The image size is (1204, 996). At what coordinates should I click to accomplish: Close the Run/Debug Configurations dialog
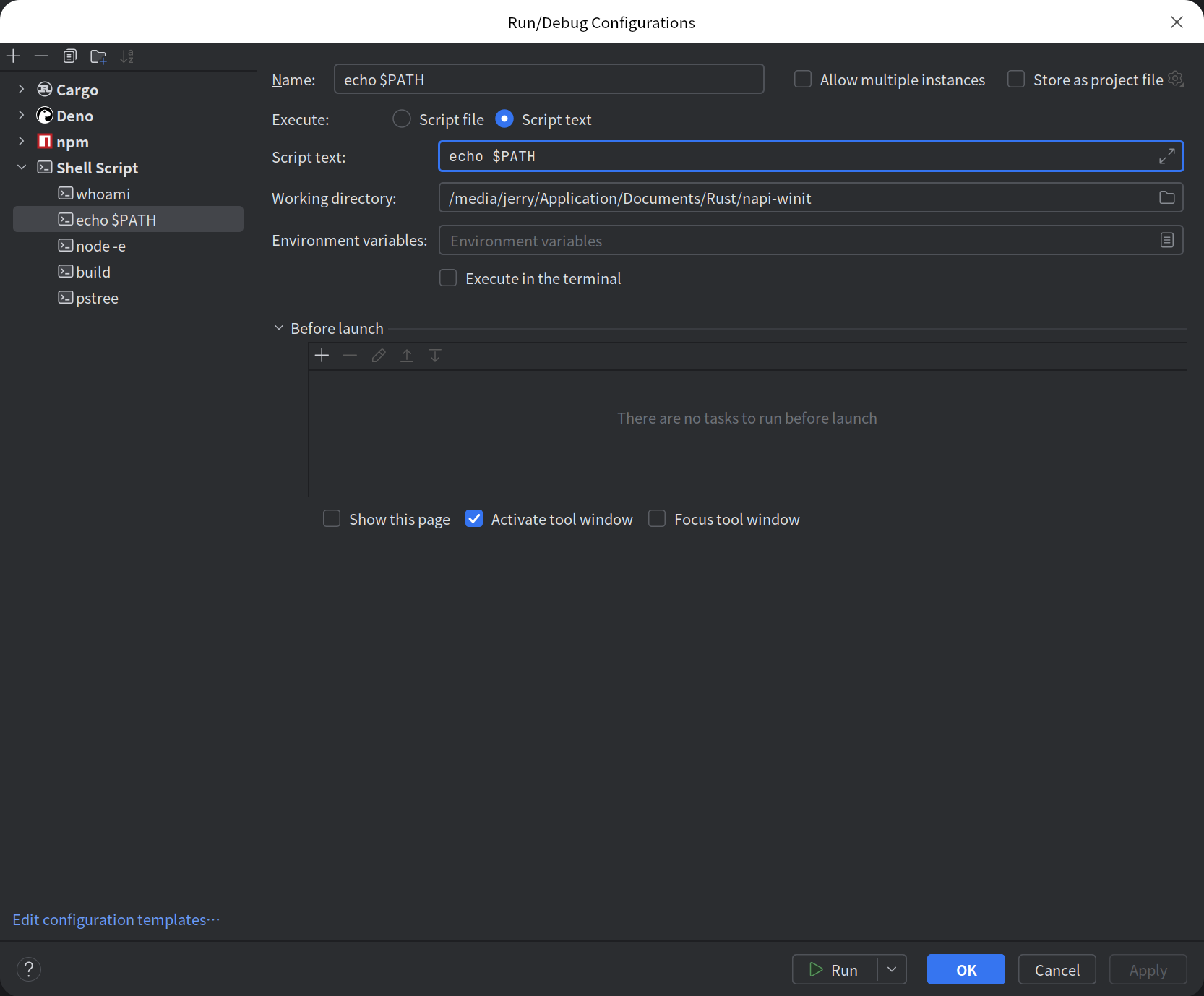[1177, 22]
